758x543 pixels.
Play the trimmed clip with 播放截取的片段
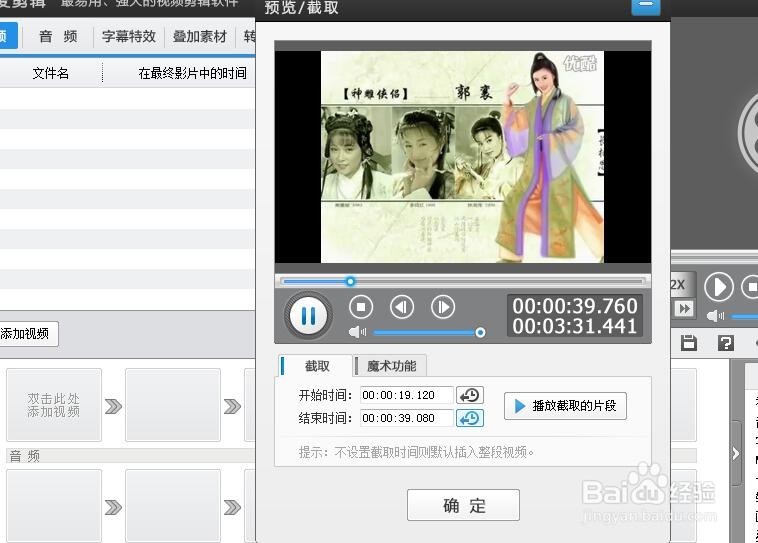coord(565,406)
